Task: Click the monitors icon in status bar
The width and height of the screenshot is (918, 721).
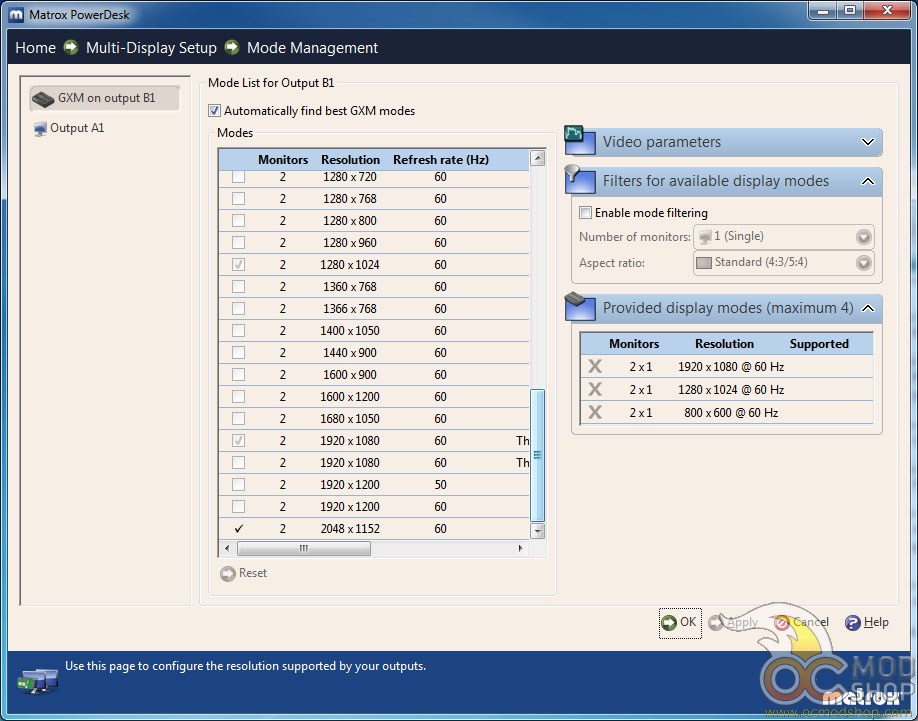Action: pyautogui.click(x=37, y=681)
